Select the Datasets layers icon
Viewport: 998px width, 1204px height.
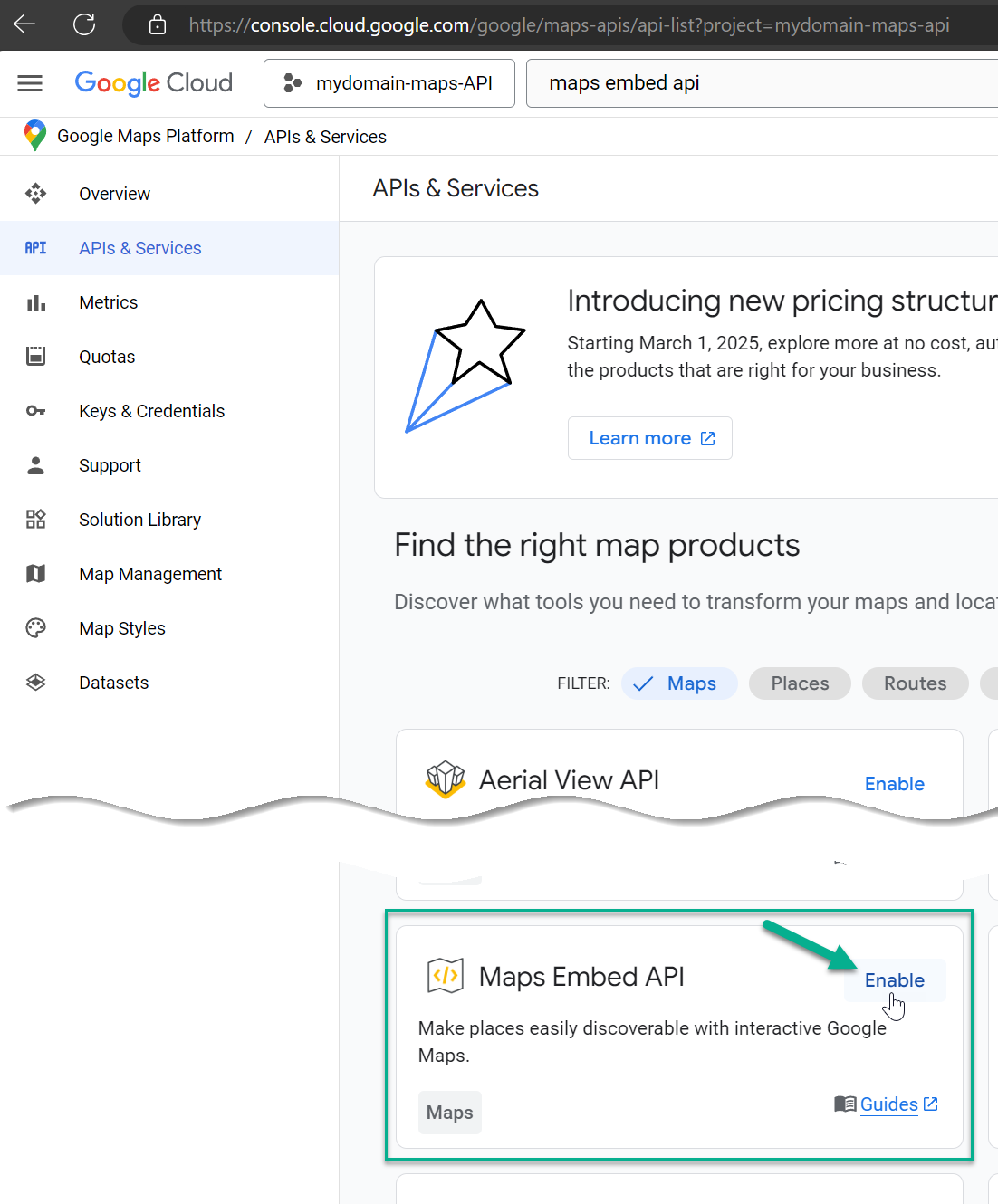pos(35,683)
